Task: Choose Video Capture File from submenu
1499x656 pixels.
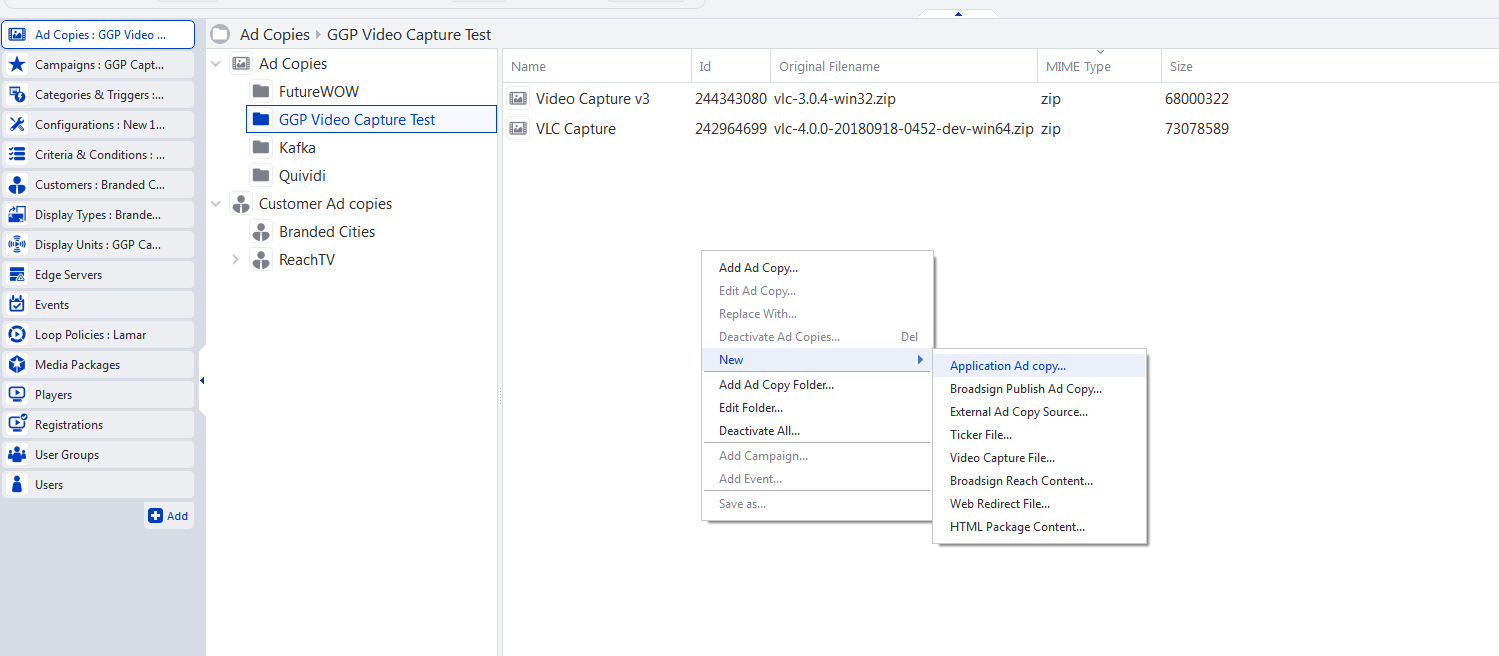Action: (1002, 458)
